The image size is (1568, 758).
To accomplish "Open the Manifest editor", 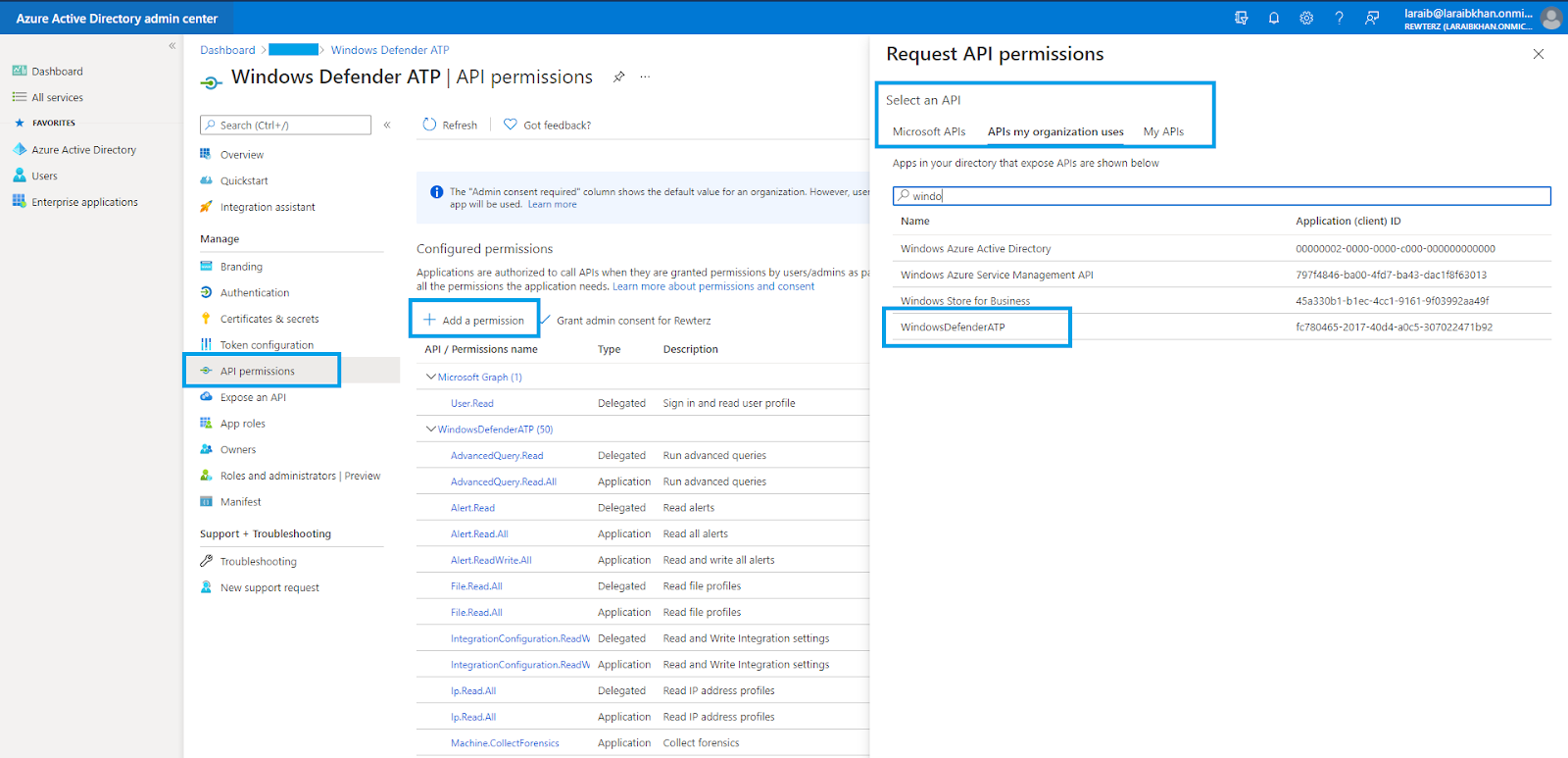I will point(240,501).
